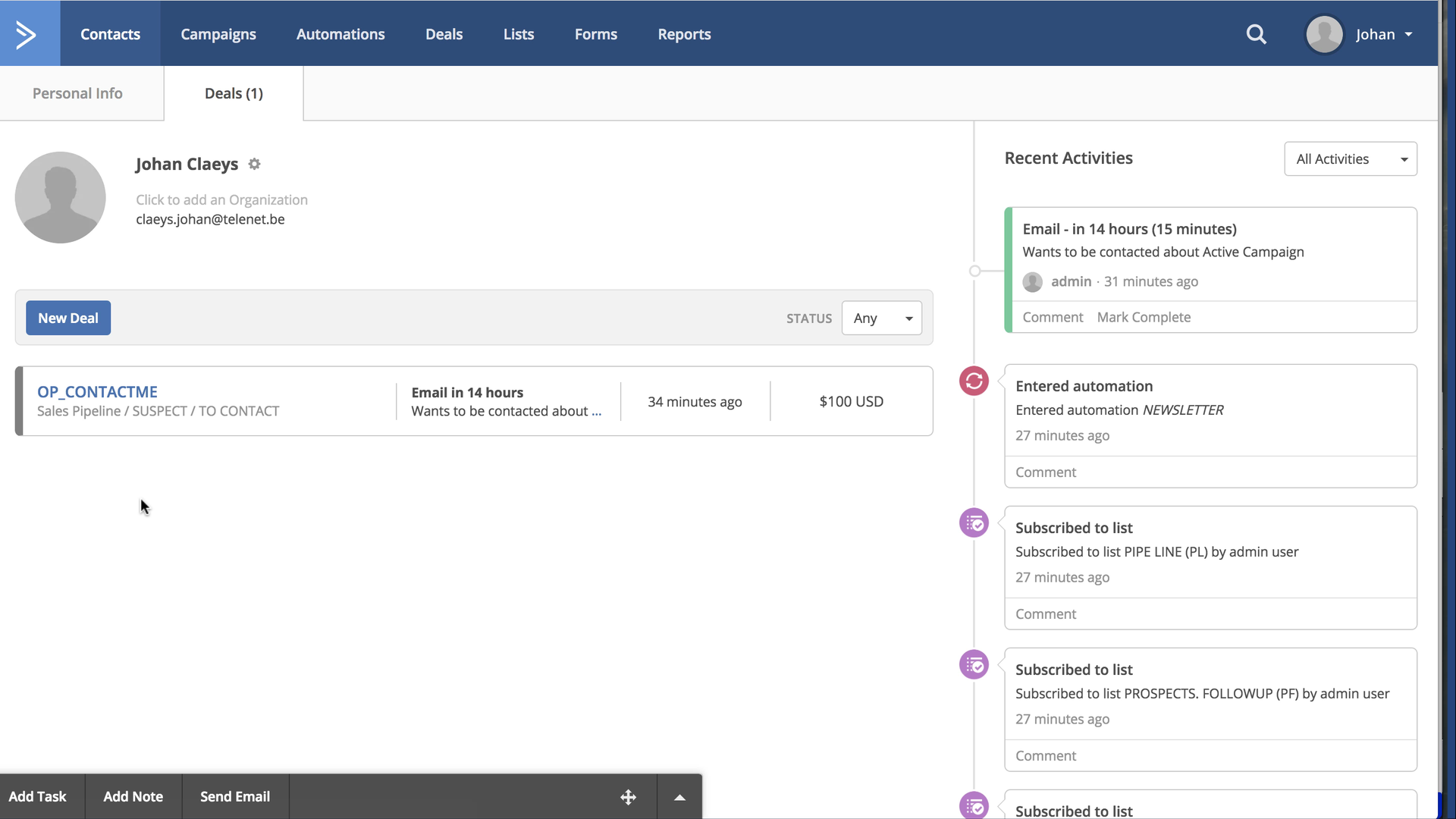Viewport: 1456px width, 819px height.
Task: Open the Deals menu in top navigation
Action: point(444,34)
